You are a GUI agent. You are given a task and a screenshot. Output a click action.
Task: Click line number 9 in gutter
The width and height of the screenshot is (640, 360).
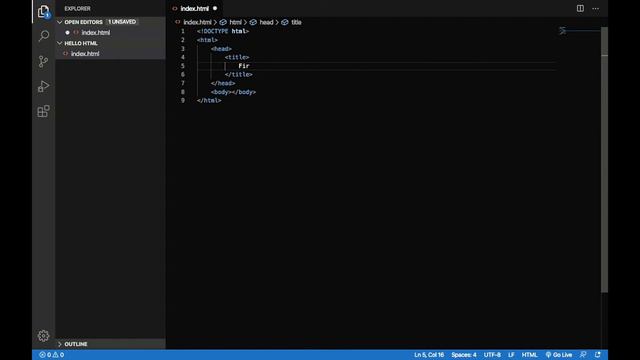coord(183,100)
